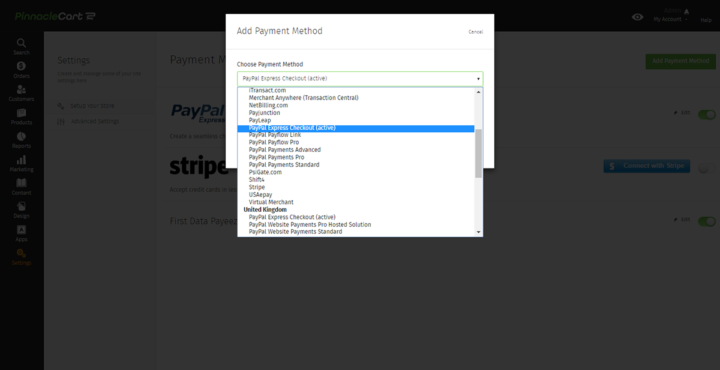Click the Add Payment Method green button
This screenshot has height=370, width=720.
[x=681, y=61]
